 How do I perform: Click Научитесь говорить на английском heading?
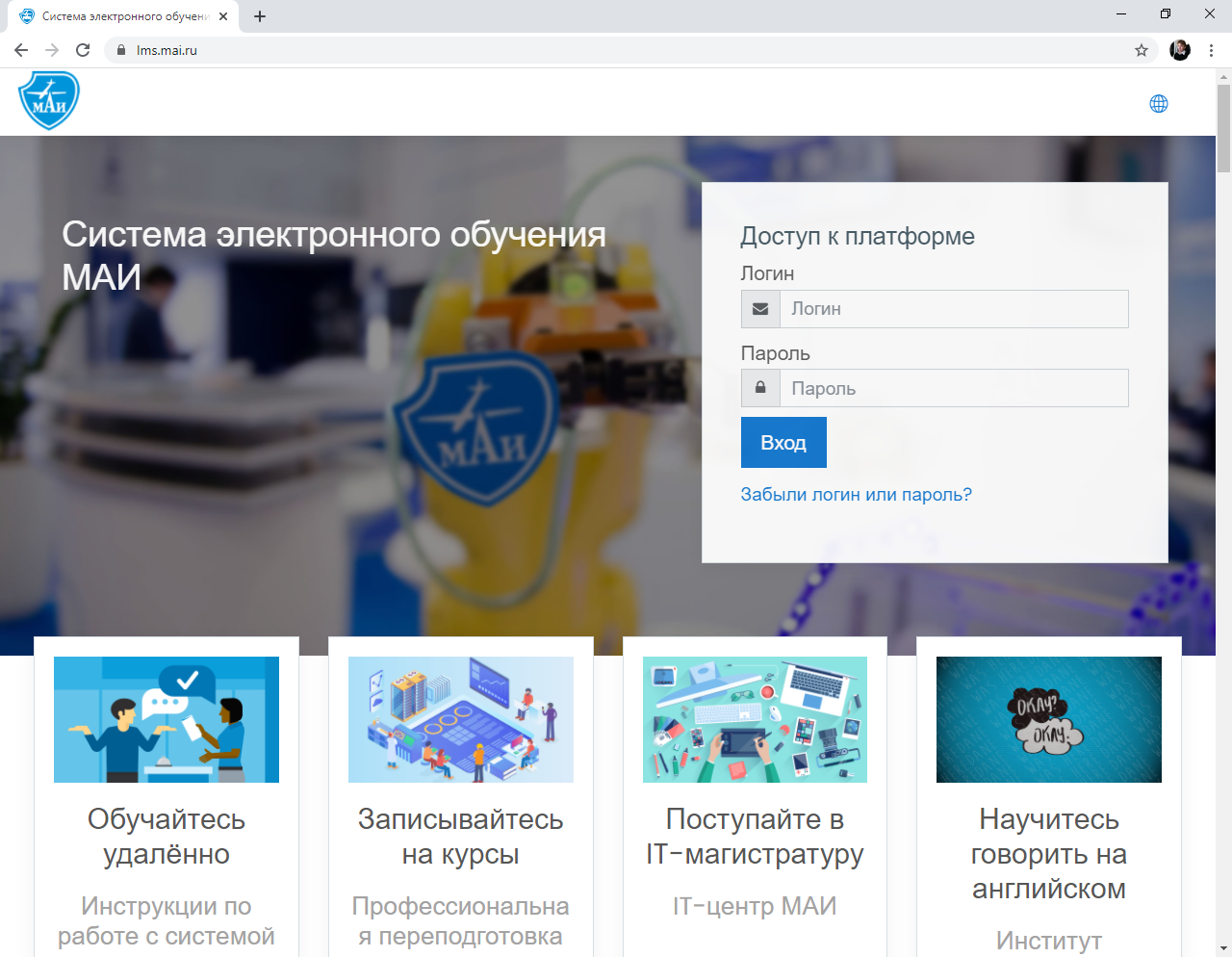coord(1049,854)
